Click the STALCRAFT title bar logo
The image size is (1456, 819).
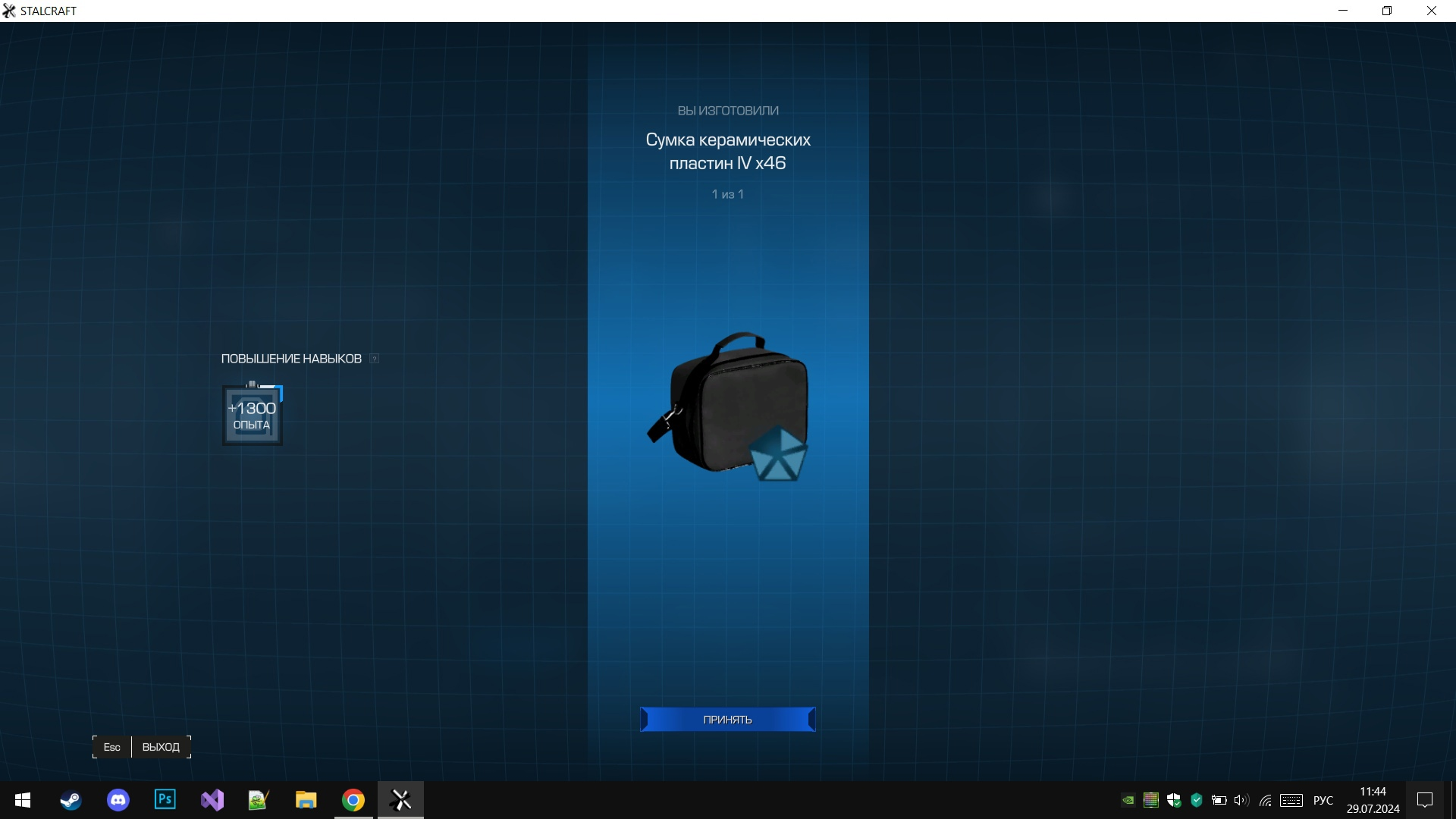9,11
